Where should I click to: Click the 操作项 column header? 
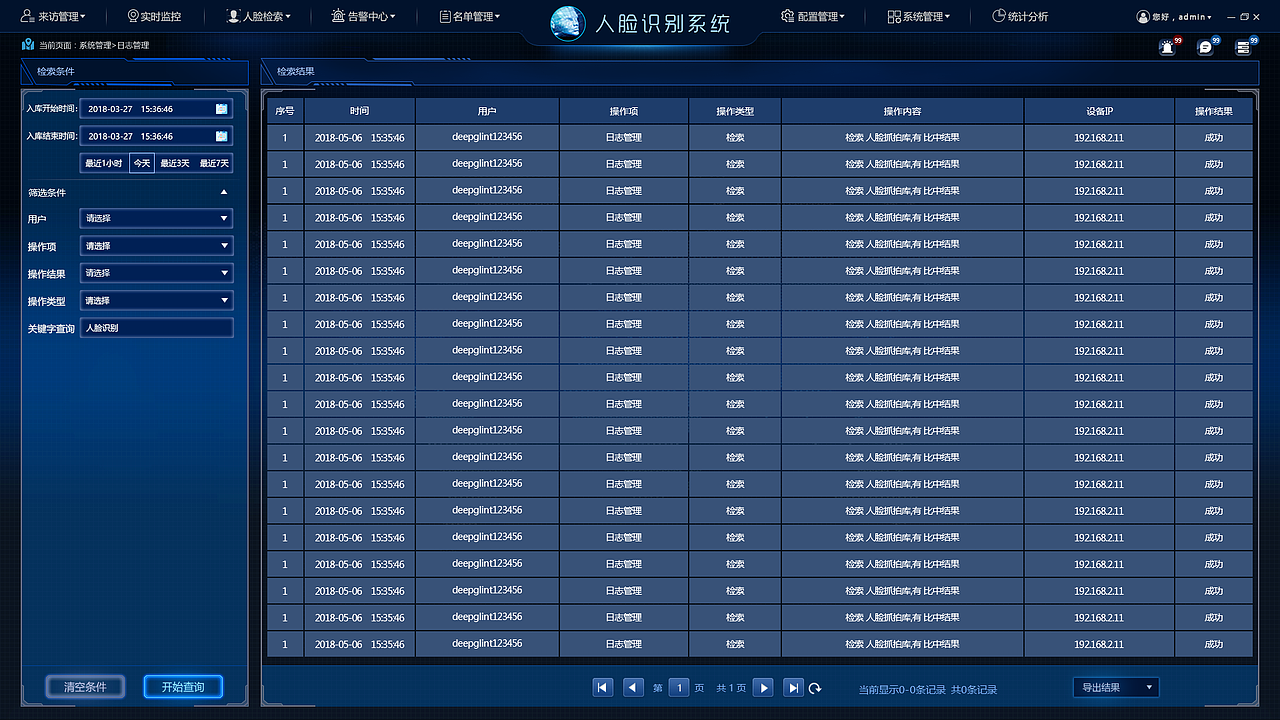[x=624, y=111]
